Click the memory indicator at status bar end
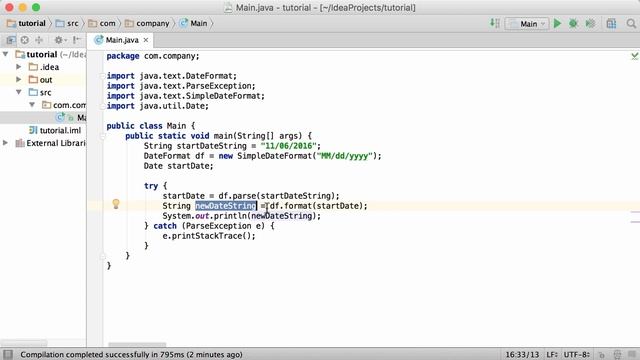The image size is (640, 360). 632,355
